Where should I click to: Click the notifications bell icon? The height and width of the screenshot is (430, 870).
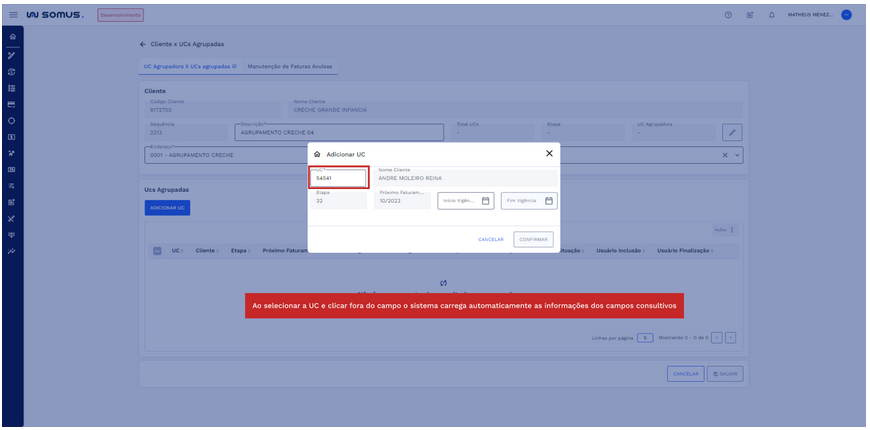[x=771, y=15]
